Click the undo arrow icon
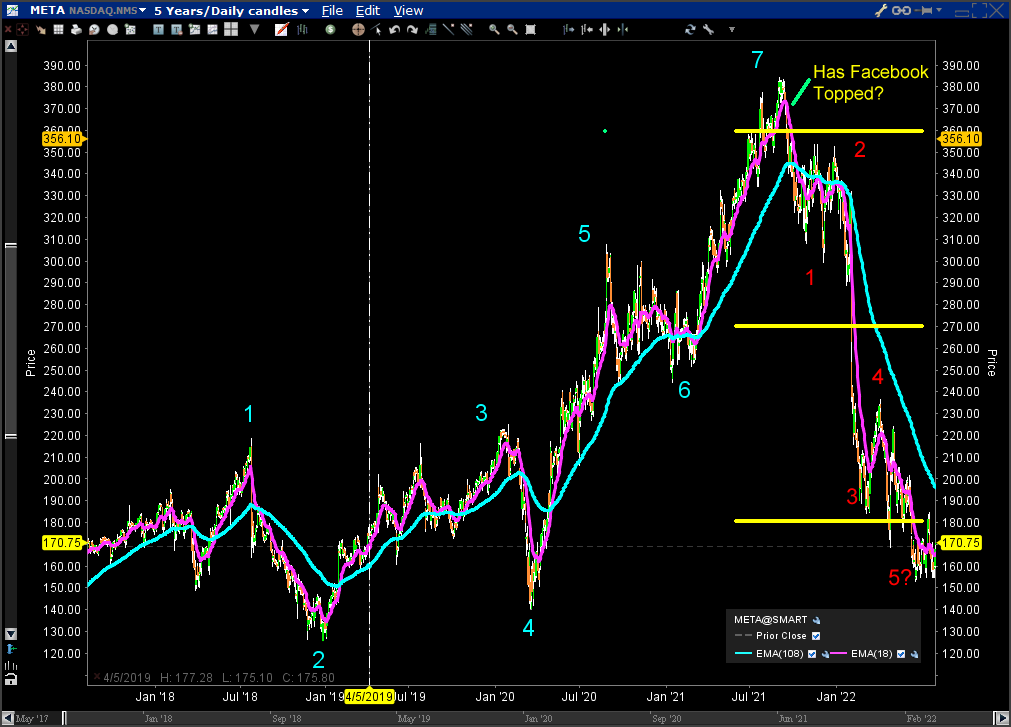 (395, 30)
